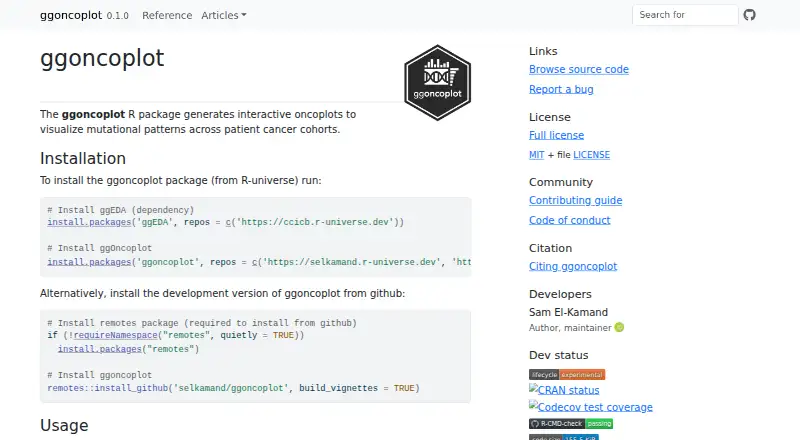Open the Contributing guide link

576,201
